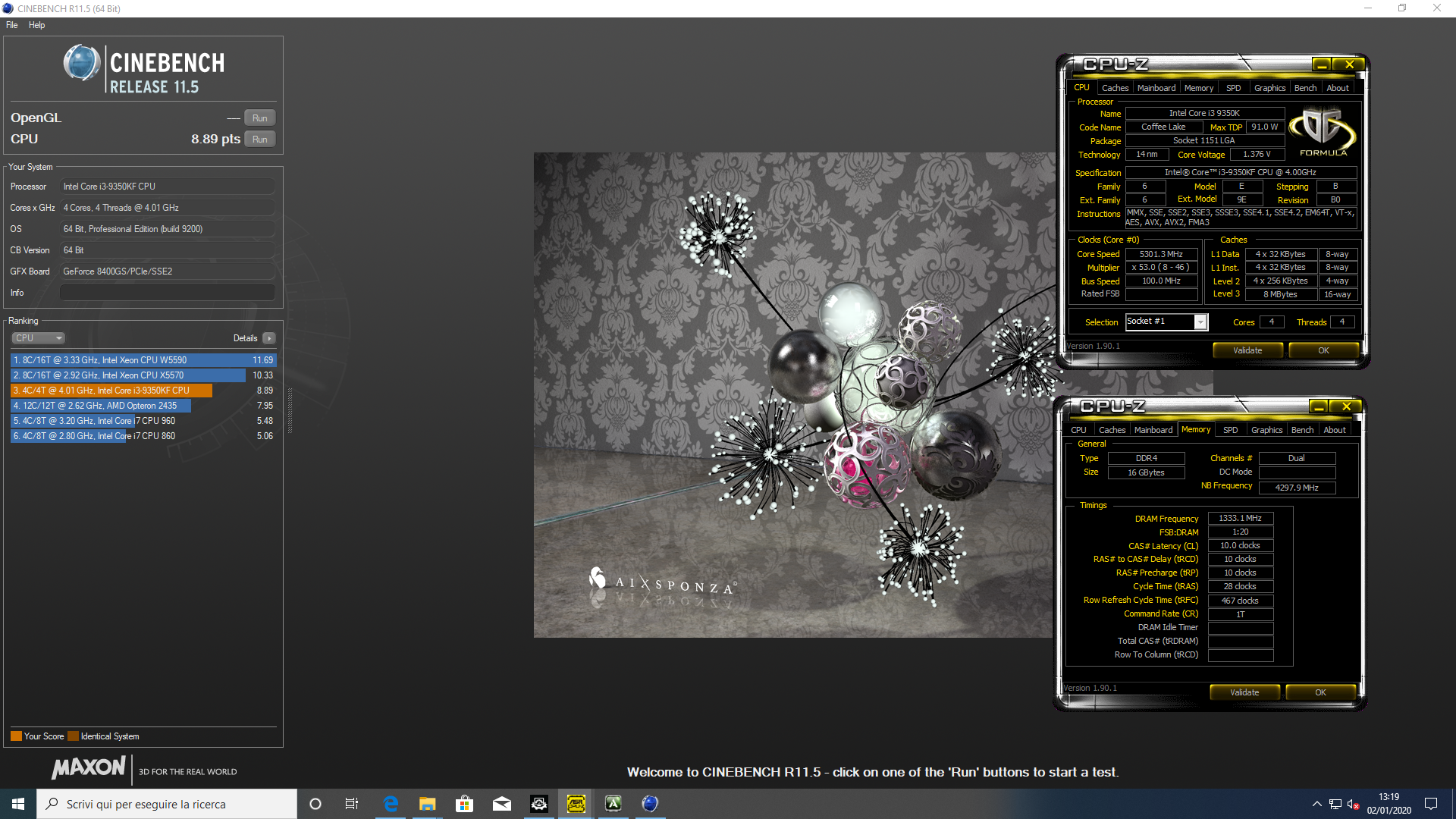Open the Windows Start menu
1456x819 pixels.
(x=18, y=804)
